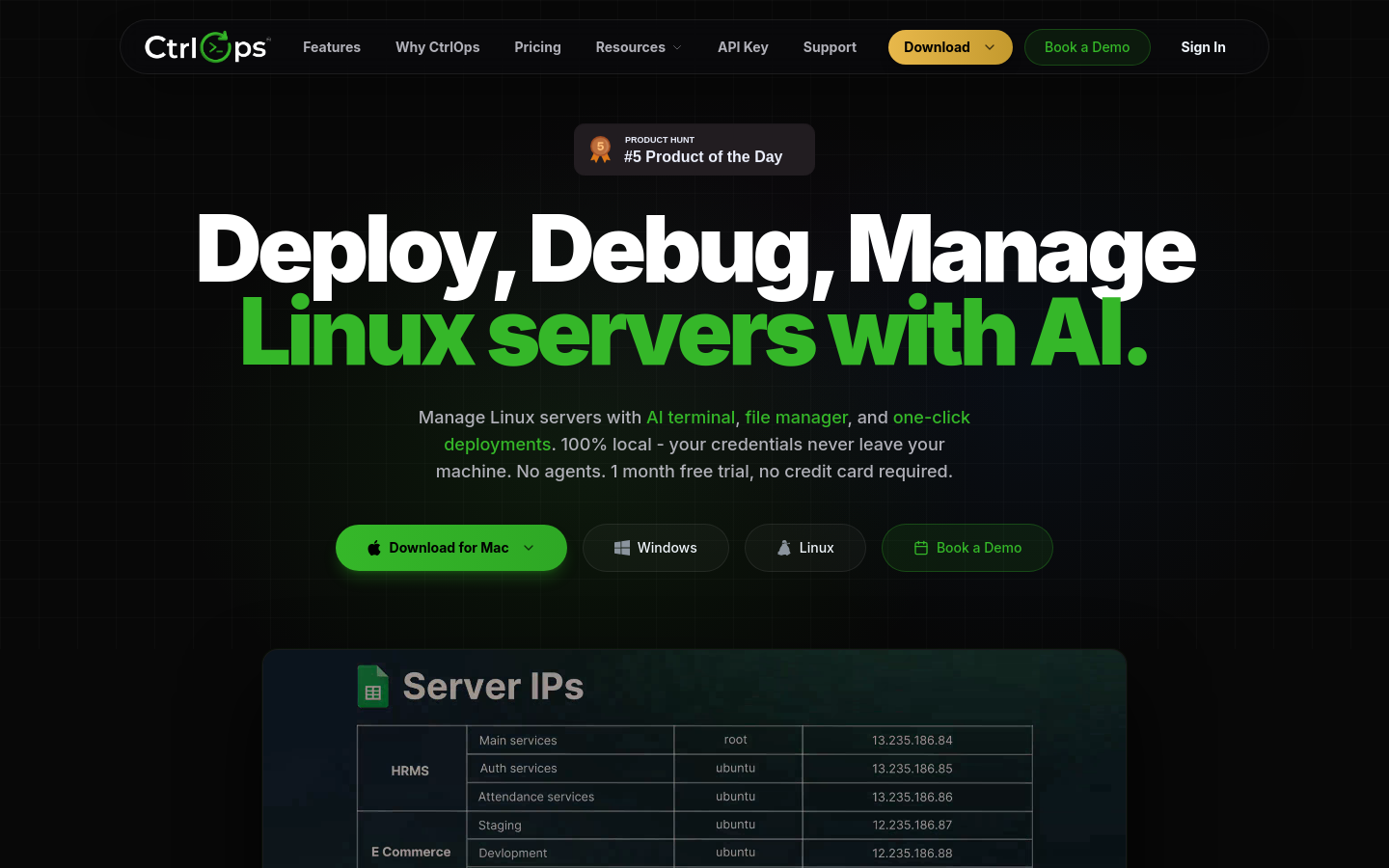Click the Linux penguin icon
The image size is (1389, 868).
[784, 548]
